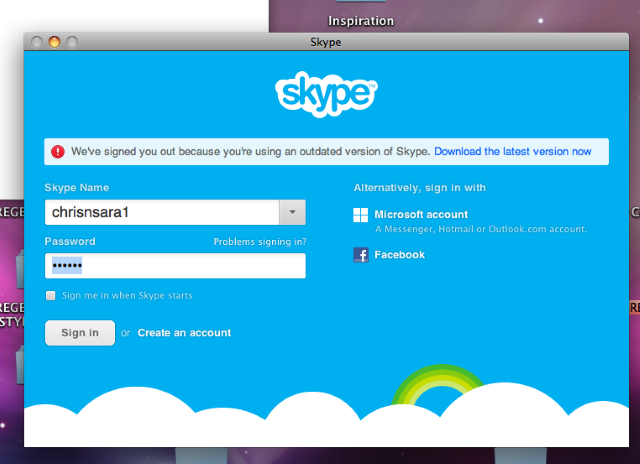The width and height of the screenshot is (640, 464).
Task: Open the Problems signing in? link
Action: pyautogui.click(x=260, y=242)
